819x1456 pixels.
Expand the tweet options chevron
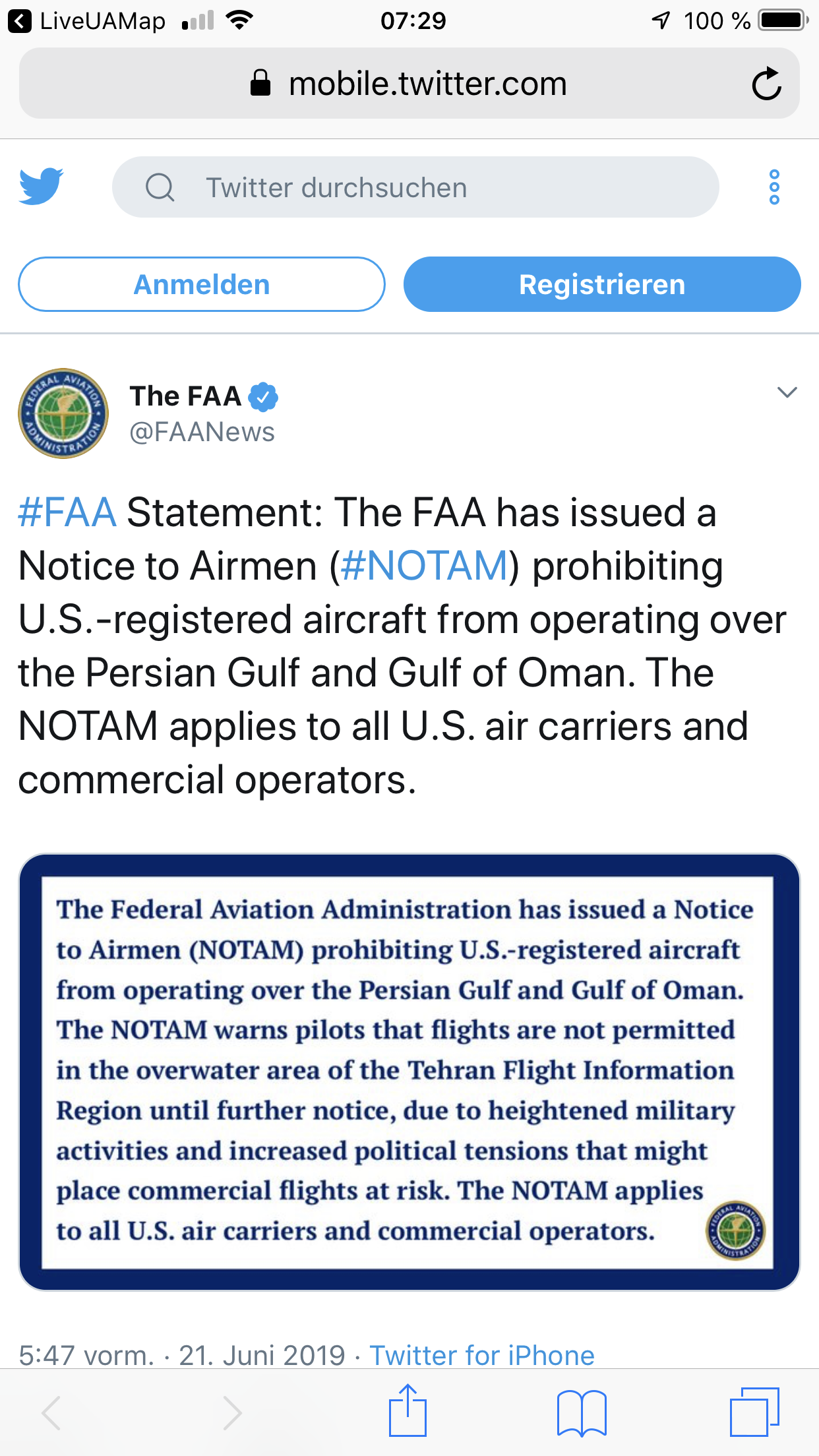787,392
